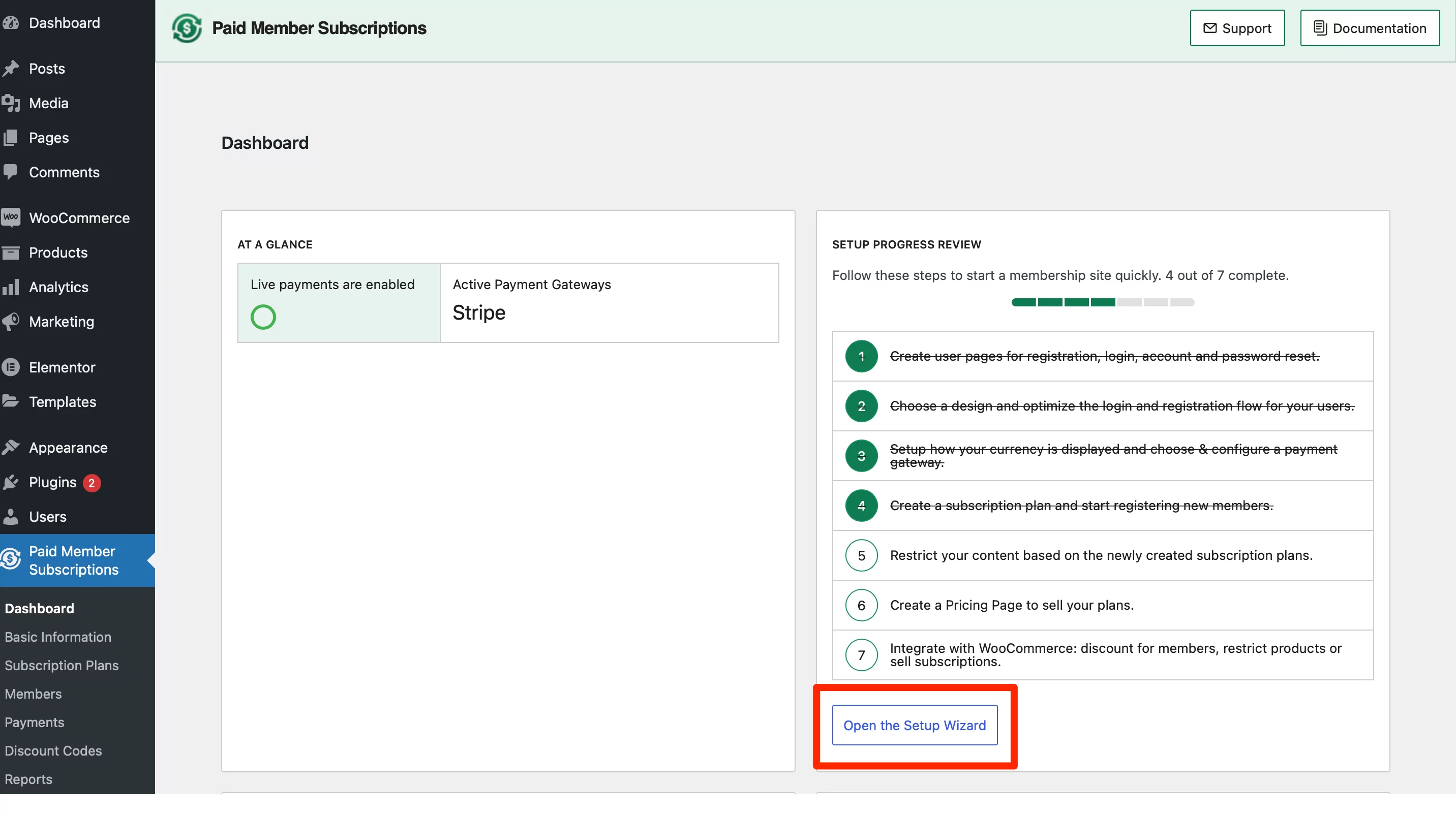Viewport: 1456px width, 815px height.
Task: Select Members from sidebar menu
Action: coord(33,693)
